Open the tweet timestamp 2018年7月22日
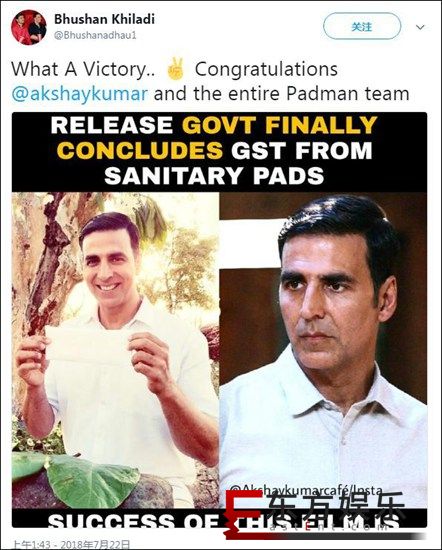This screenshot has width=442, height=550. tap(95, 545)
